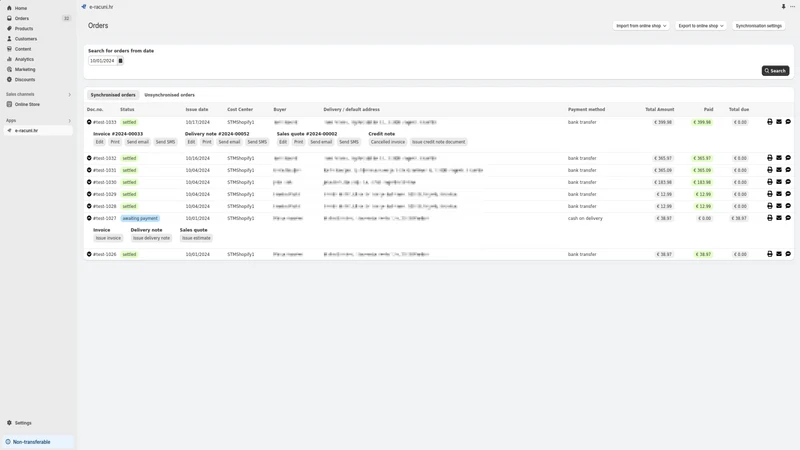Open the three-dot more options menu

(x=792, y=7)
